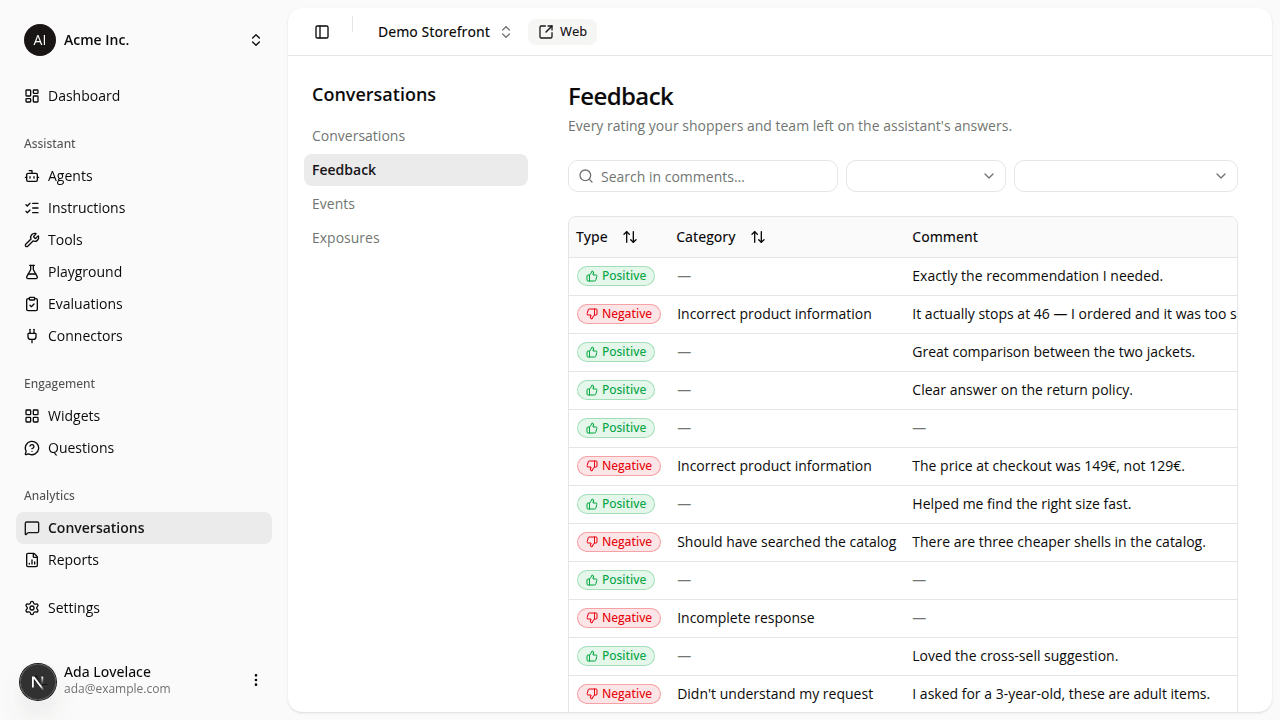Click the Questions help icon
The height and width of the screenshot is (720, 1280).
[x=32, y=448]
